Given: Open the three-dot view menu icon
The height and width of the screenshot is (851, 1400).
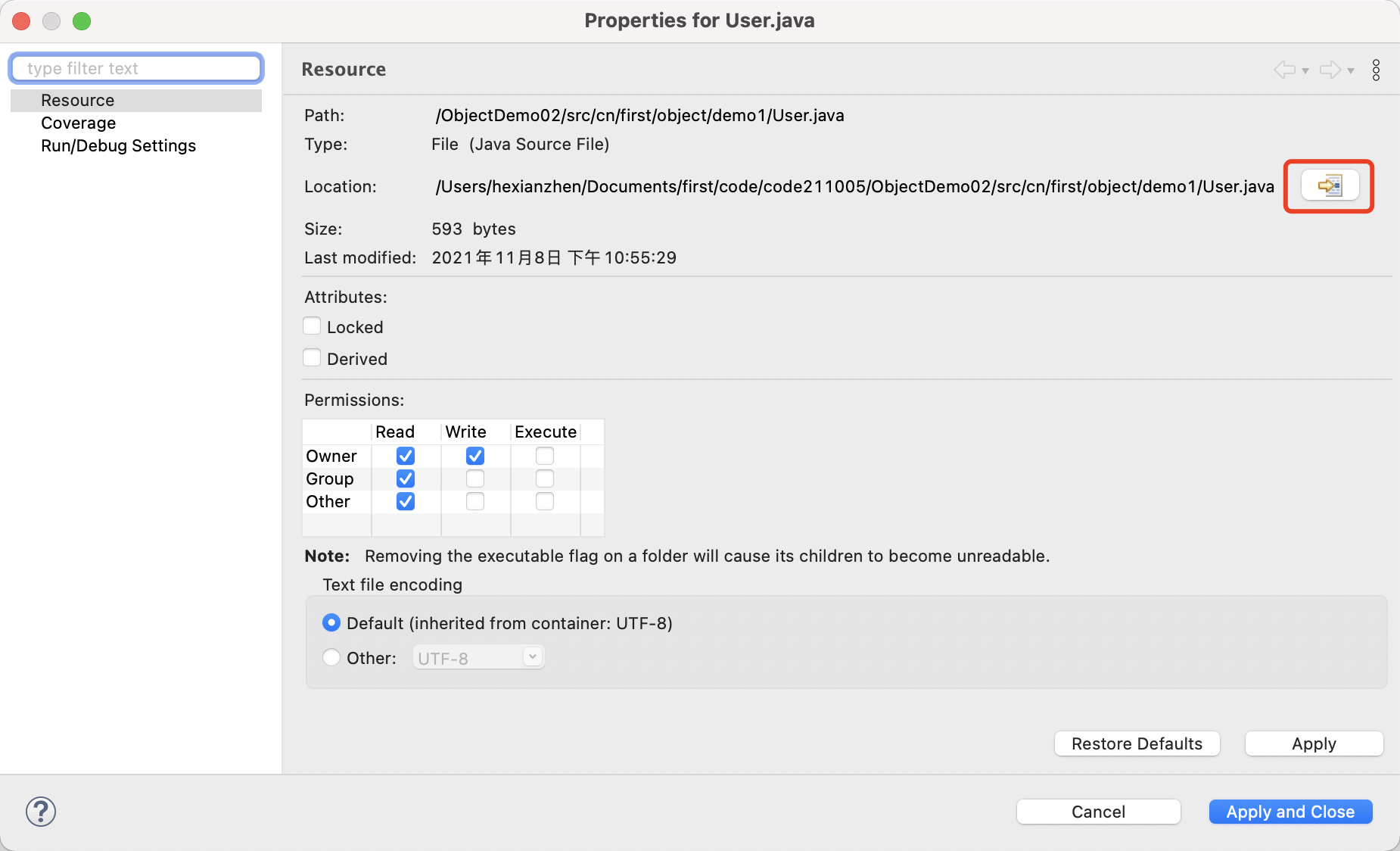Looking at the screenshot, I should click(x=1376, y=70).
